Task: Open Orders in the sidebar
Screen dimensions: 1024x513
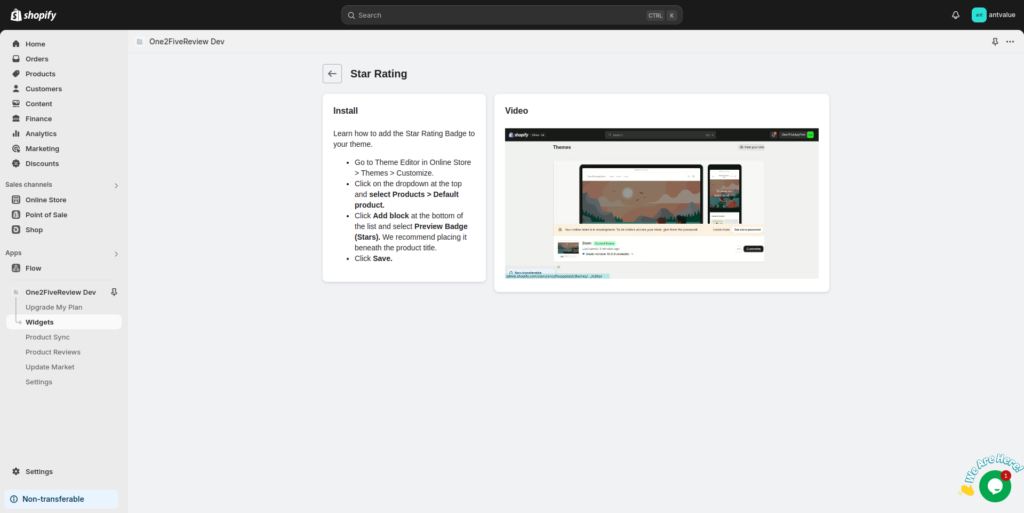Action: click(x=37, y=59)
